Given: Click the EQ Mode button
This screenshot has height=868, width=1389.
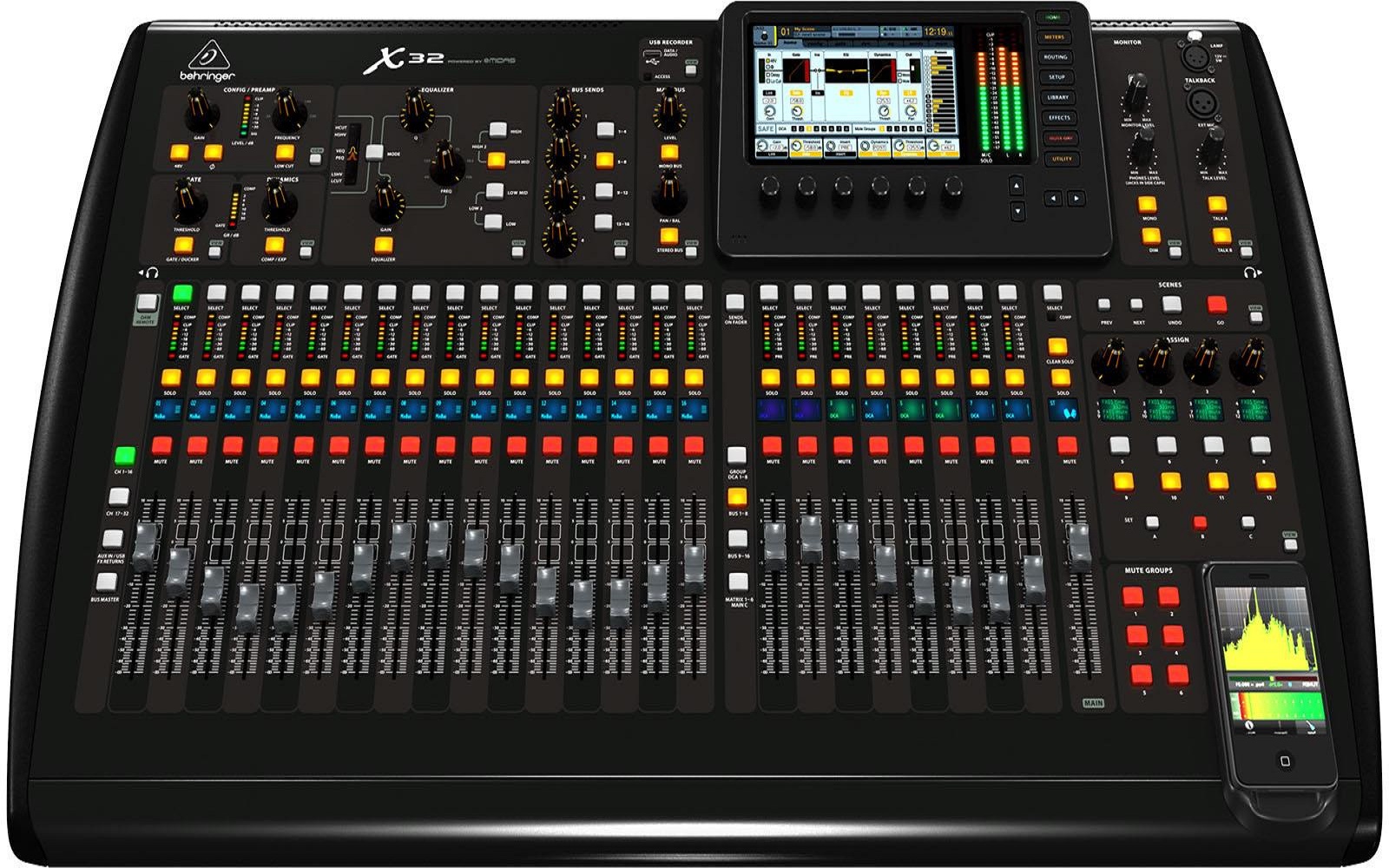Looking at the screenshot, I should 374,152.
